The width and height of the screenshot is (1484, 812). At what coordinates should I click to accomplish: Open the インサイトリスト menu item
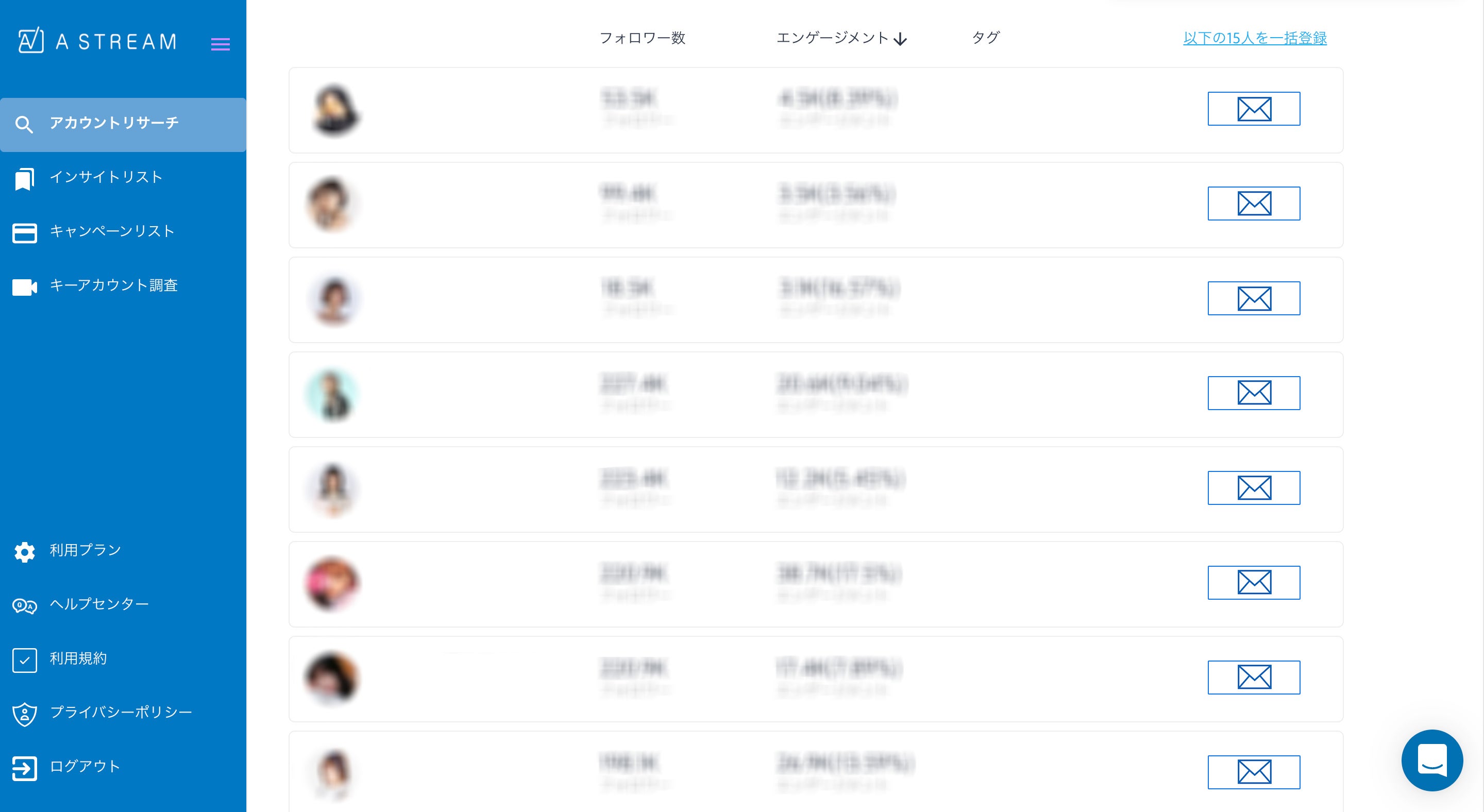tap(106, 177)
